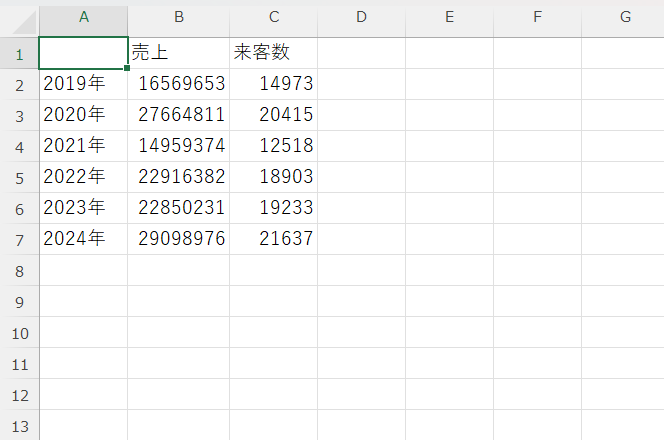The image size is (664, 440).
Task: Select row 11 header
Action: [x=19, y=363]
